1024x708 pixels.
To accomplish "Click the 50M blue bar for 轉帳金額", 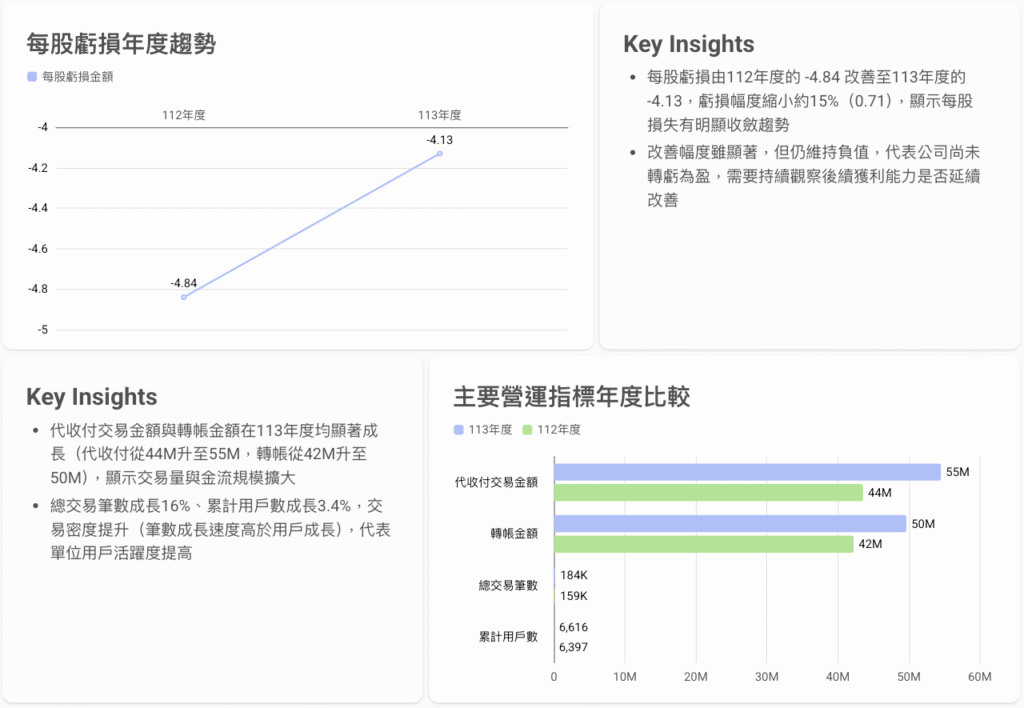I will click(x=729, y=524).
